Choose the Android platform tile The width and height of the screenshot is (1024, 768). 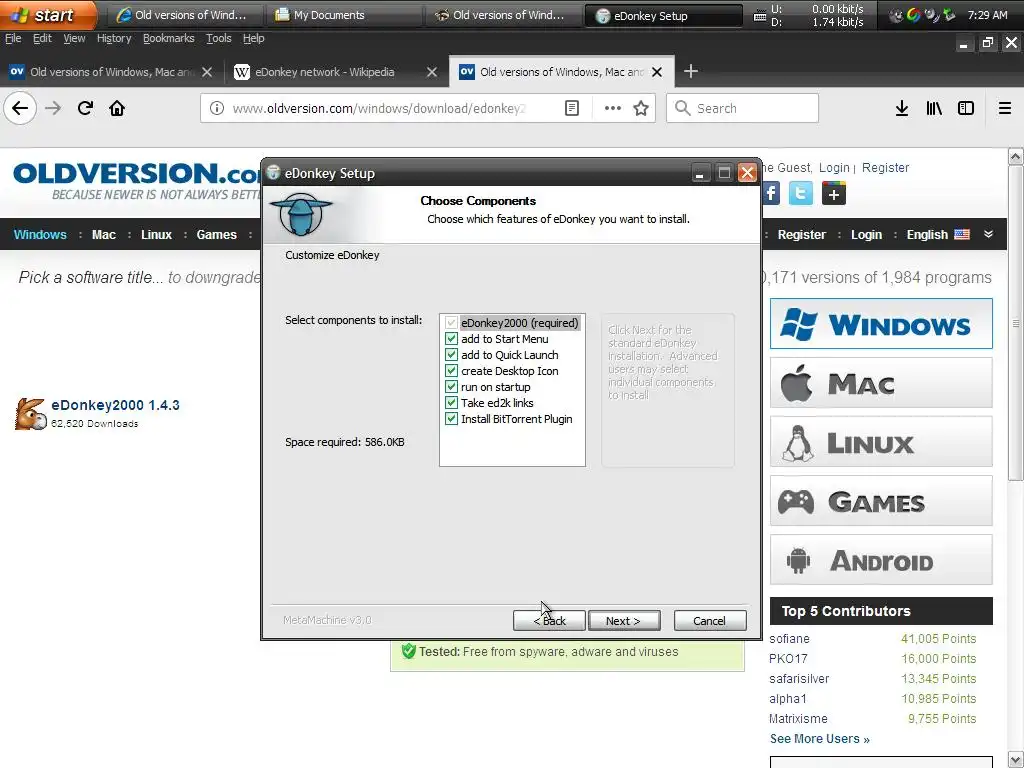881,560
